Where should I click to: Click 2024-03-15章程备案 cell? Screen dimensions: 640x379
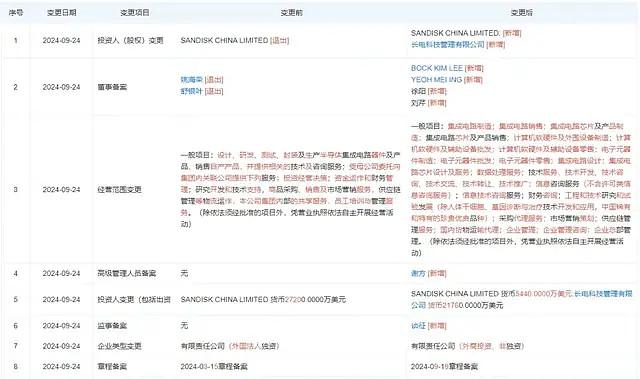click(214, 366)
